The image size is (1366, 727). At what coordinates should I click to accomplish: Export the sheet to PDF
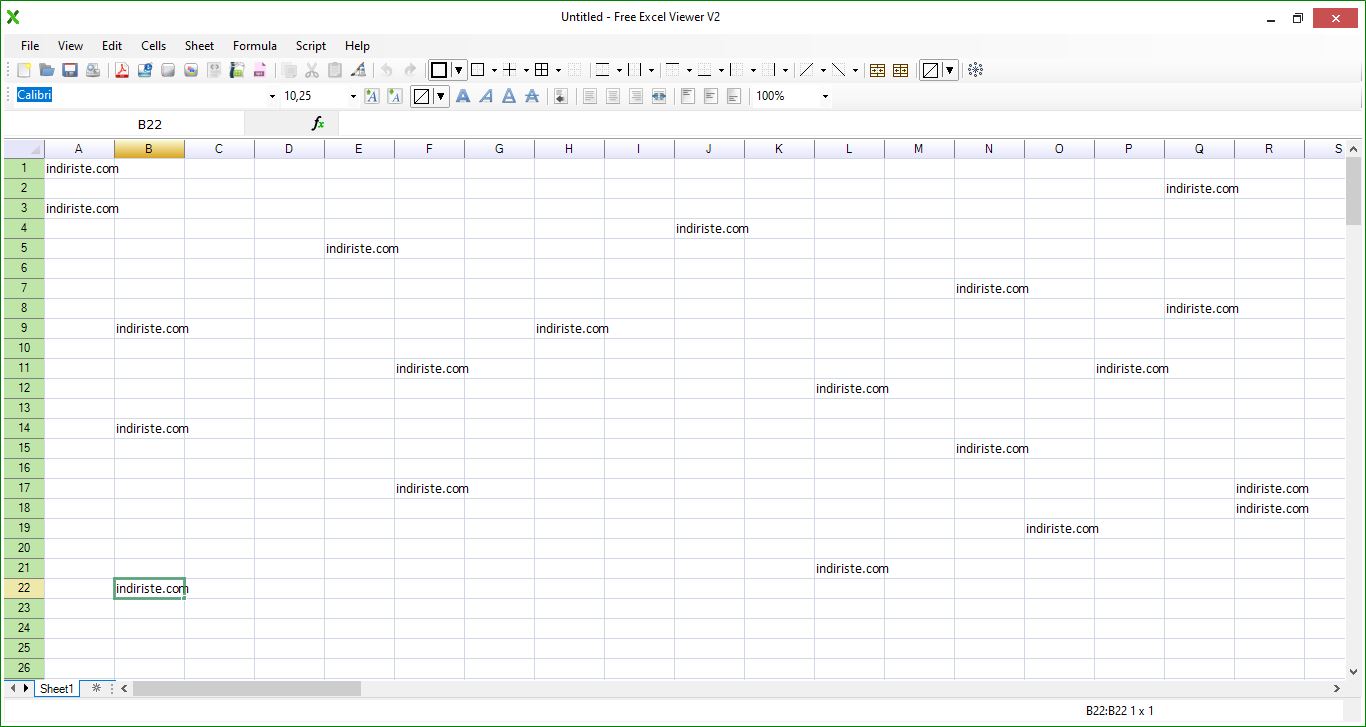coord(122,70)
